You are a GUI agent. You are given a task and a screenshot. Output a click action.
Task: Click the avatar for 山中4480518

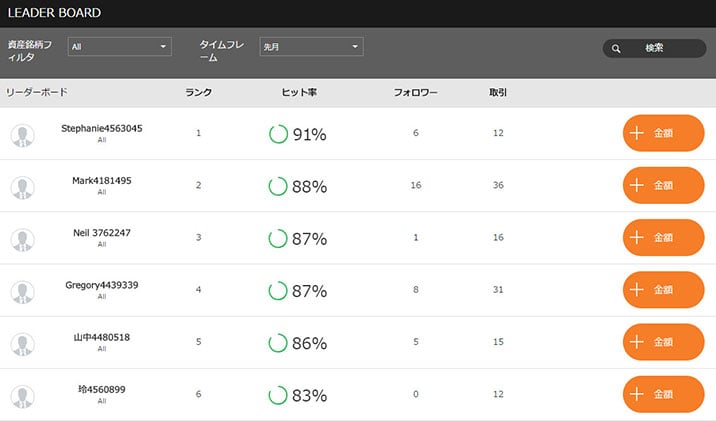pos(22,344)
